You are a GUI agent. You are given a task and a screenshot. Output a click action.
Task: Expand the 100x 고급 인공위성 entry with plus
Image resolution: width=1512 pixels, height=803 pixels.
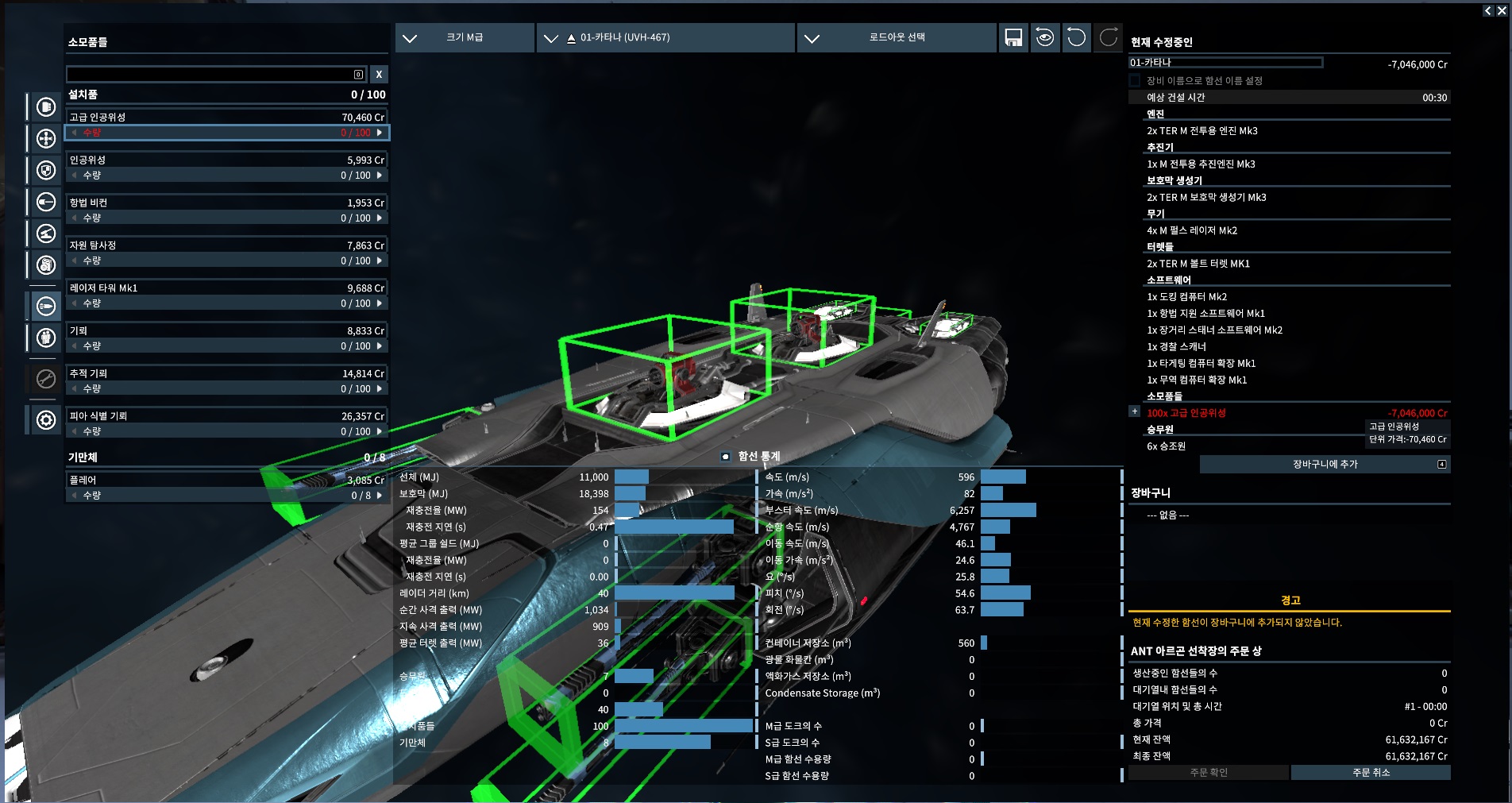point(1135,411)
